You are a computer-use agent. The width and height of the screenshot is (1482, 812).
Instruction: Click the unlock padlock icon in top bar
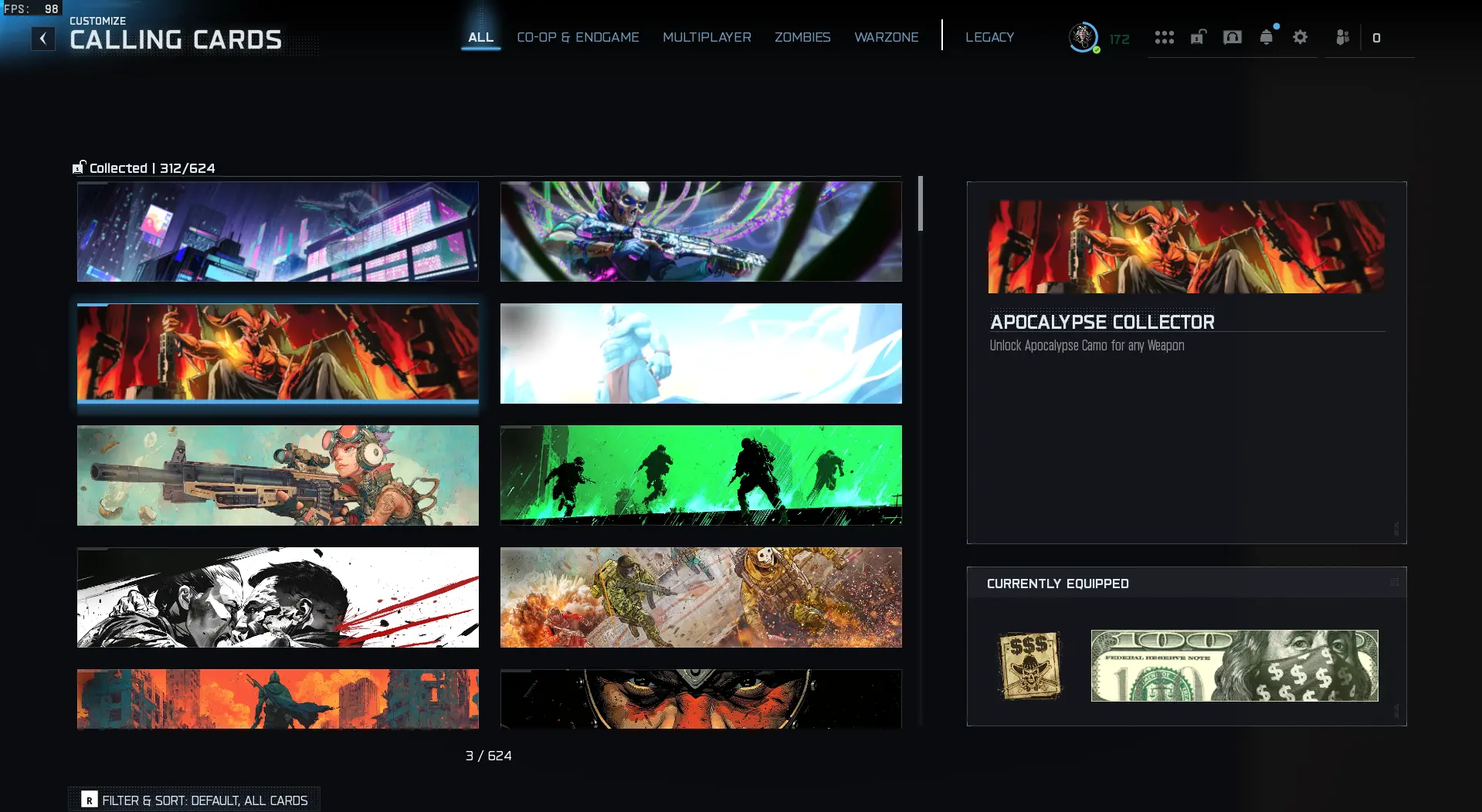point(1198,37)
